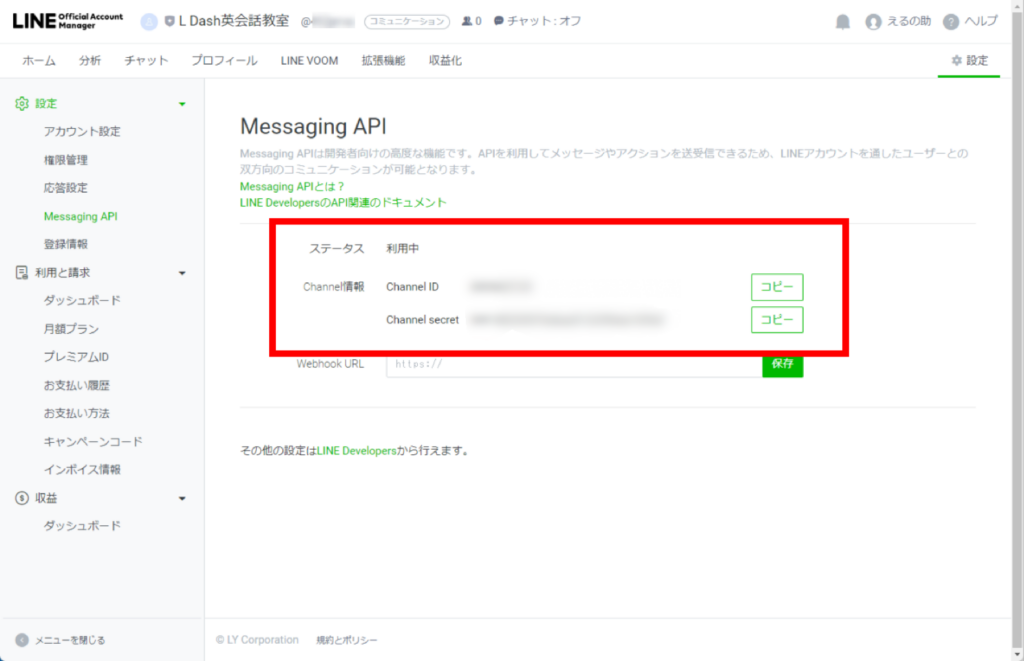Open the えるの助 user account icon

(873, 22)
